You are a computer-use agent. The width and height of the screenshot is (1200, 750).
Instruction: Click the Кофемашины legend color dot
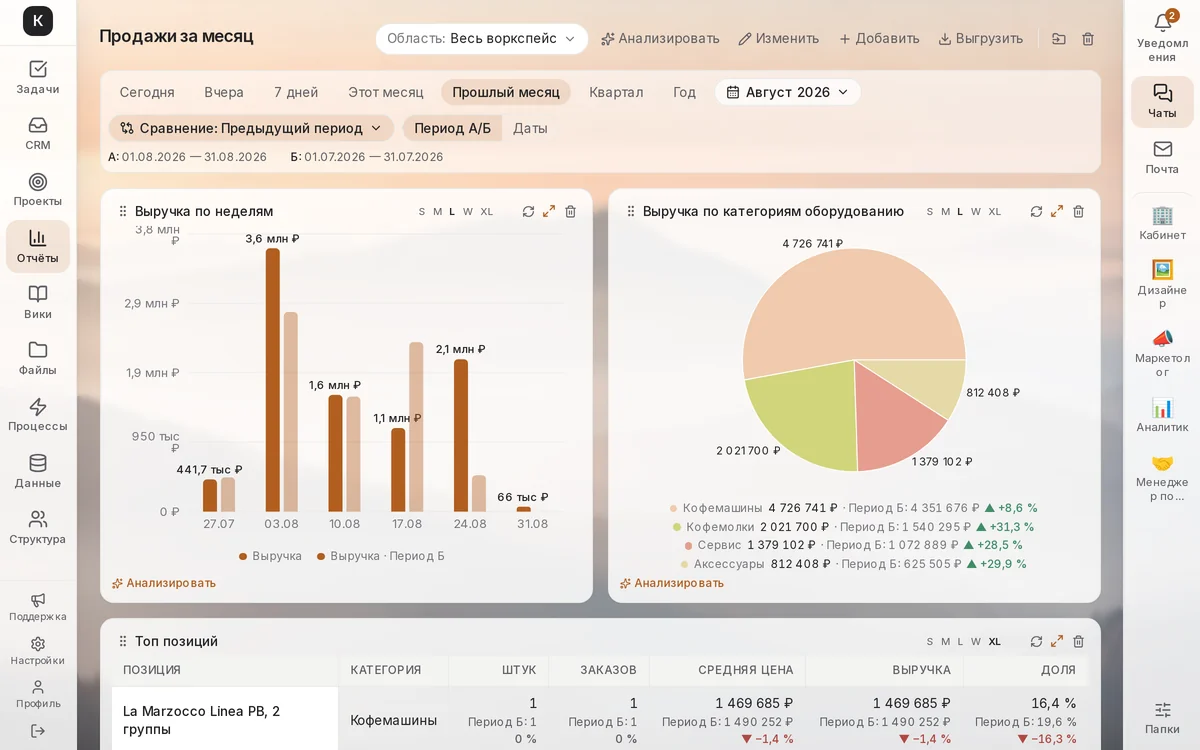[x=673, y=508]
